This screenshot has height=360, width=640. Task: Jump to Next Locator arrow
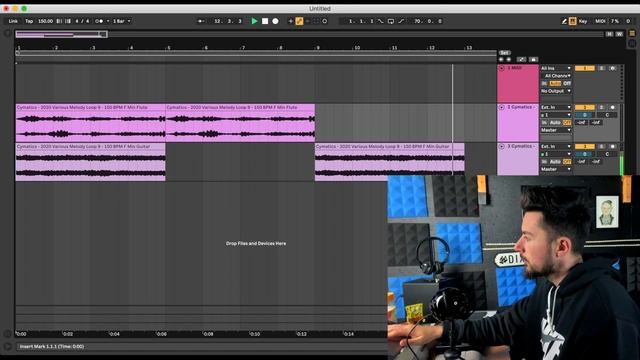[509, 60]
